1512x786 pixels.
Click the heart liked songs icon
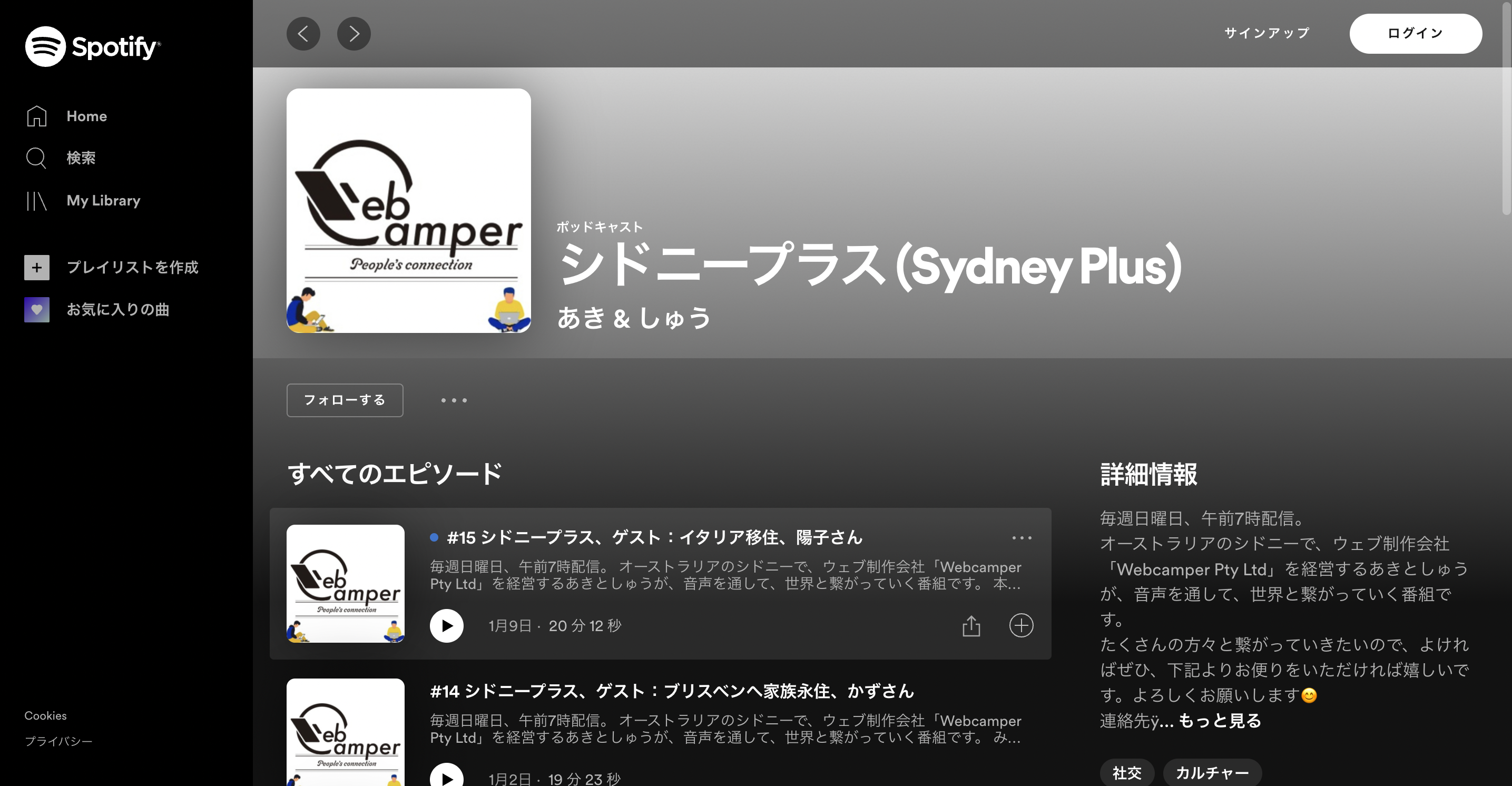click(x=37, y=310)
